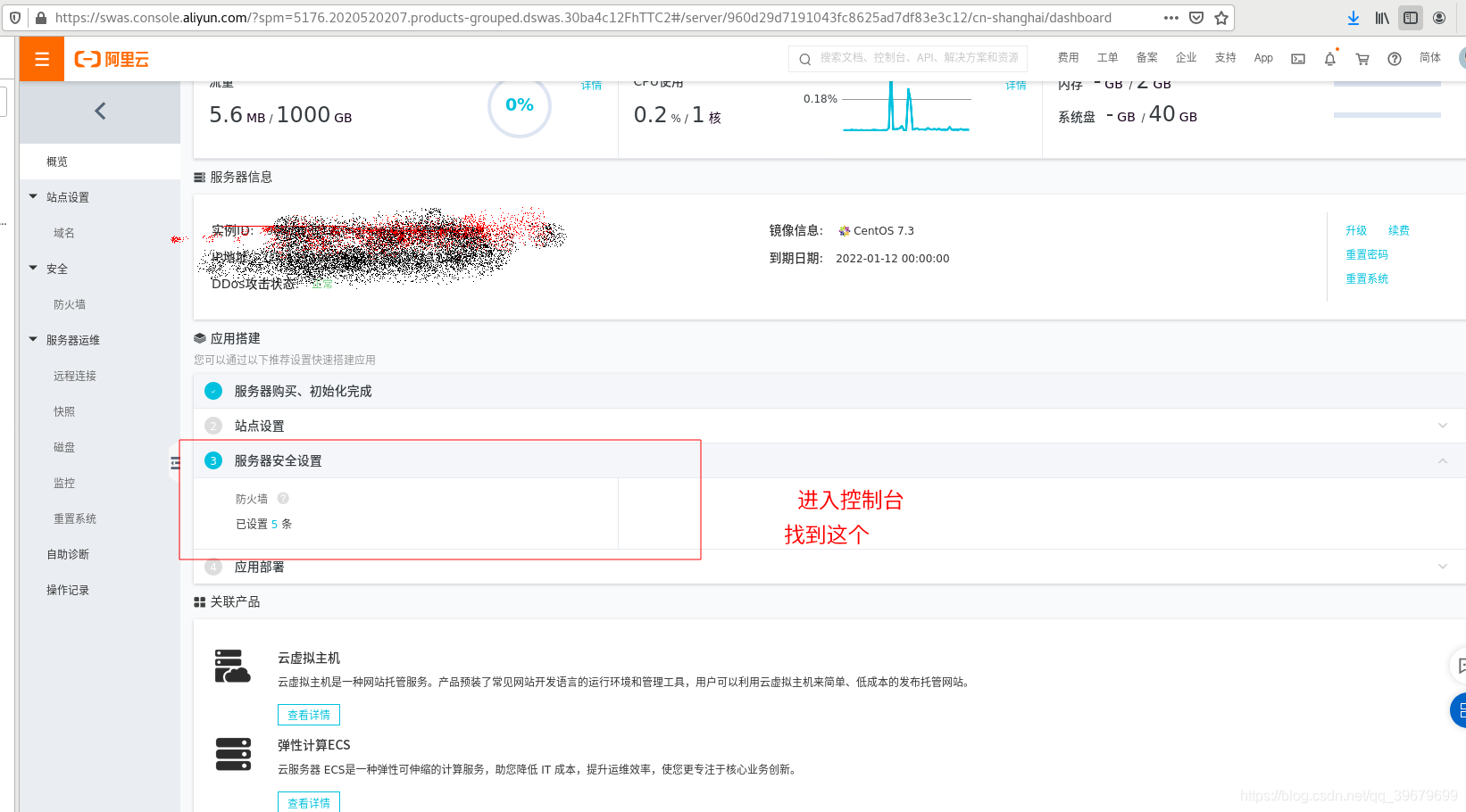Expand the 站点设置 step row chevron
Screen dimensions: 1466x812
[x=1443, y=426]
